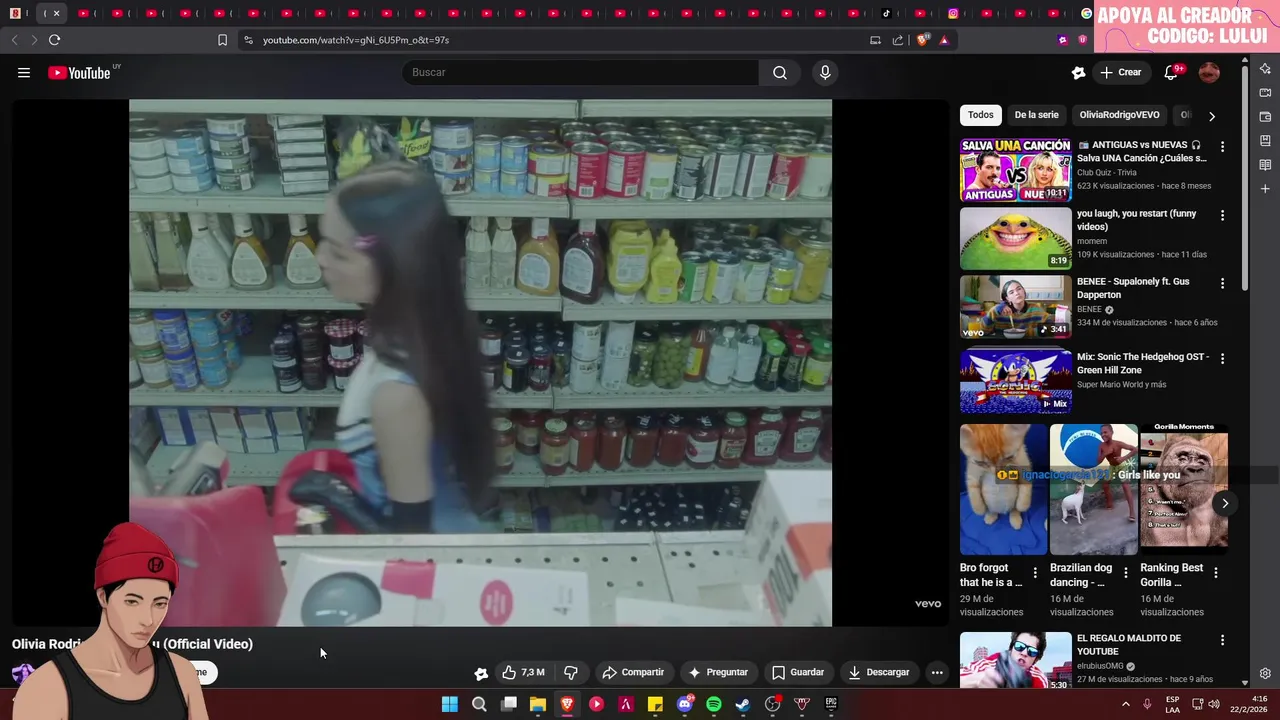Bookmark this page with the bookmark icon
Viewport: 1280px width, 720px height.
222,40
